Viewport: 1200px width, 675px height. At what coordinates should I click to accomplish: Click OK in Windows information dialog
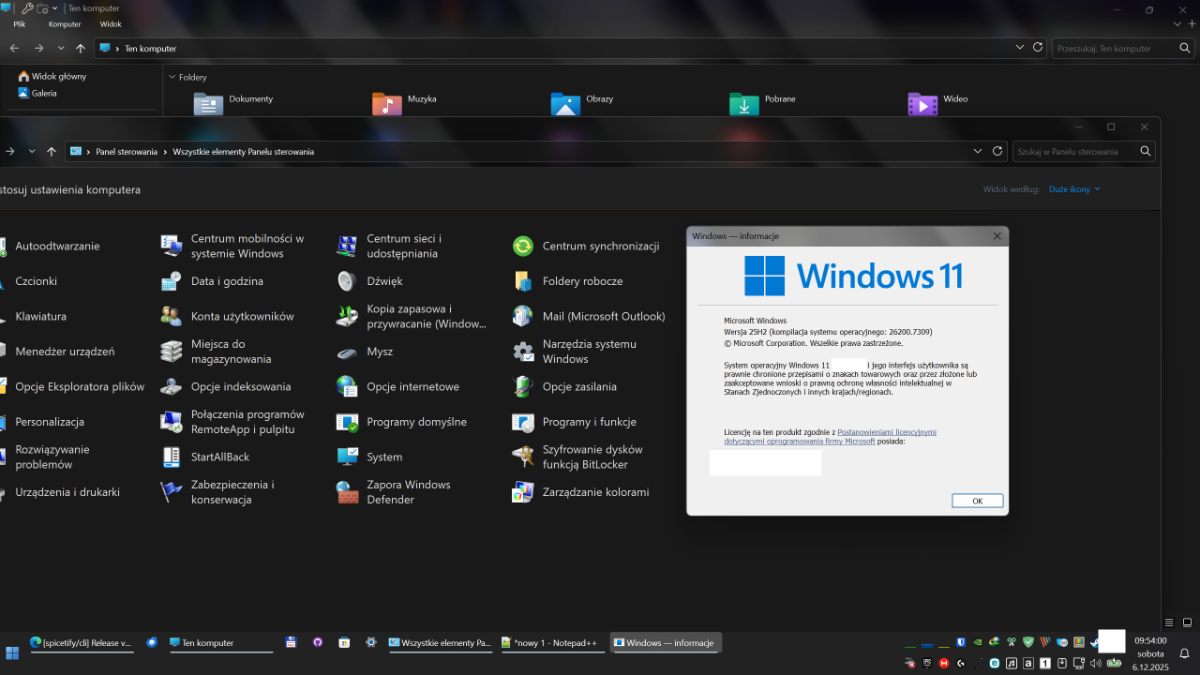tap(977, 501)
